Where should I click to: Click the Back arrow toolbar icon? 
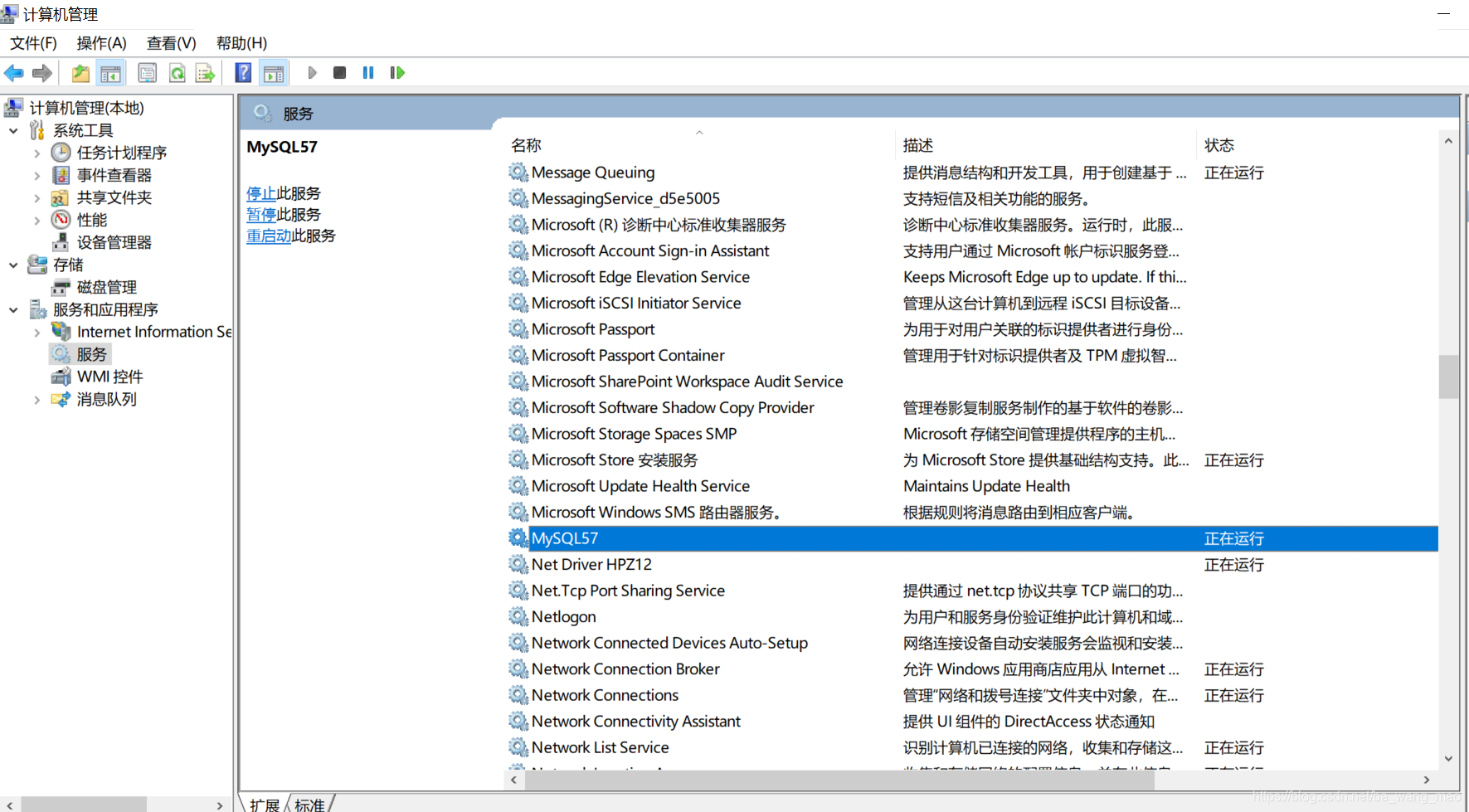[14, 73]
